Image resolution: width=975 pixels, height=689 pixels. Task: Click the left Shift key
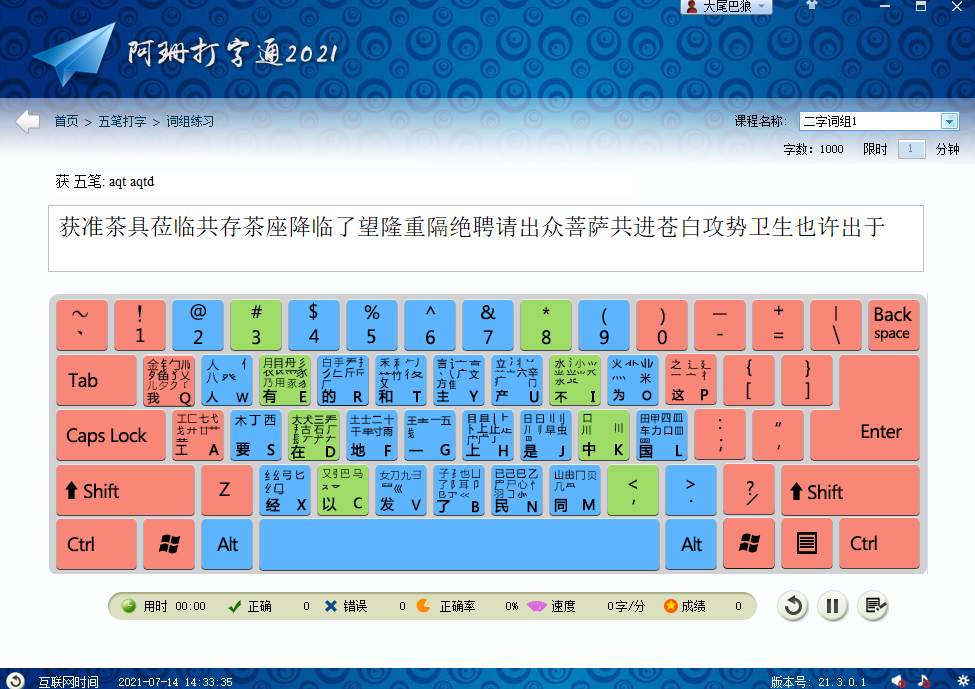click(125, 490)
